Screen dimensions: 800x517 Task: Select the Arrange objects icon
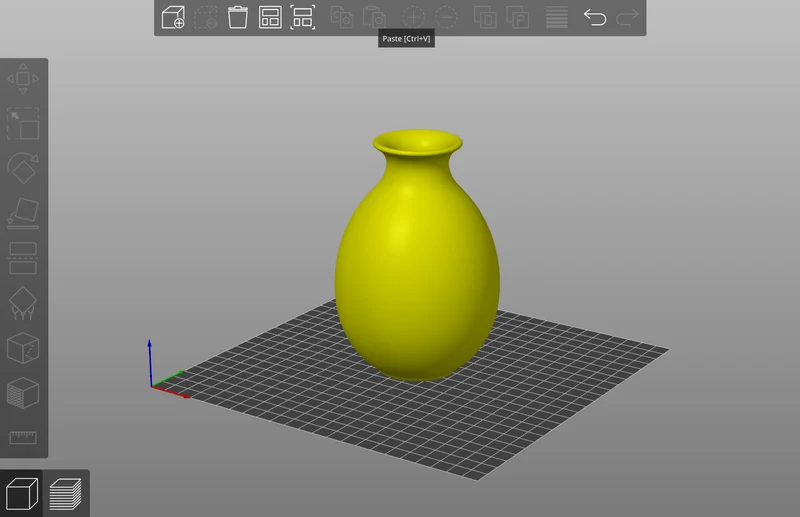[x=270, y=17]
